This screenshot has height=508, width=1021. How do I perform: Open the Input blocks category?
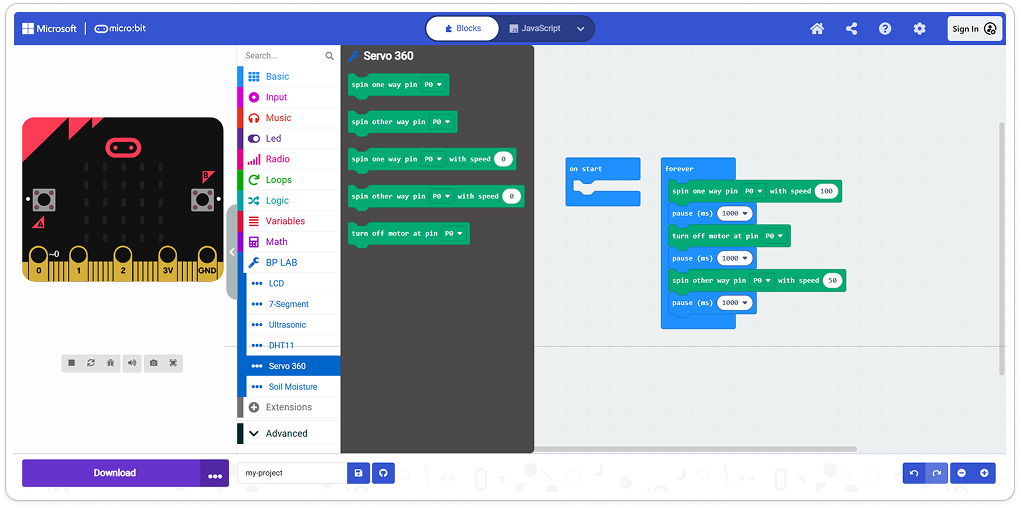[288, 97]
